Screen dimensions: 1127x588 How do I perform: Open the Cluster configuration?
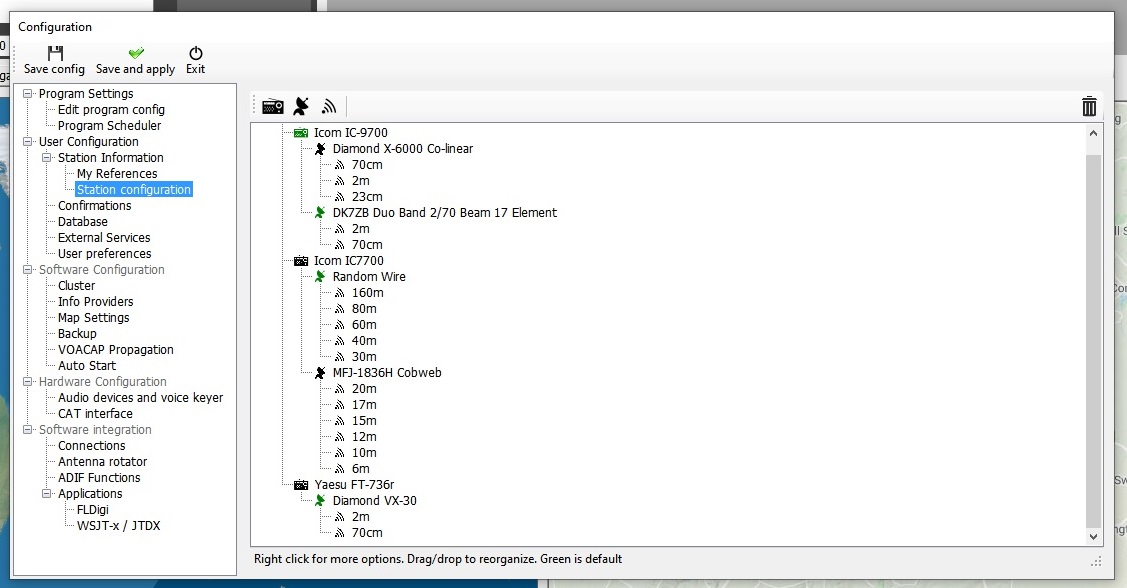(x=76, y=286)
